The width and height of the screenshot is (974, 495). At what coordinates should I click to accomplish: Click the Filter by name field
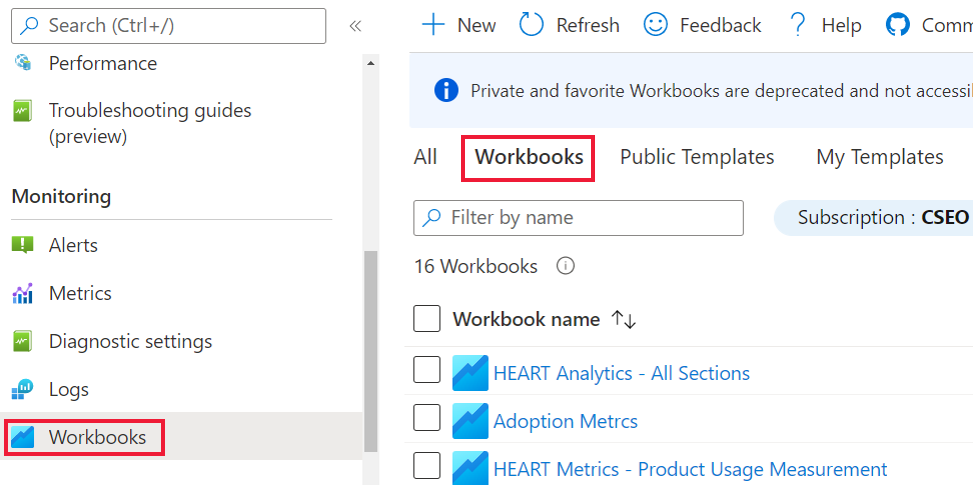[590, 217]
